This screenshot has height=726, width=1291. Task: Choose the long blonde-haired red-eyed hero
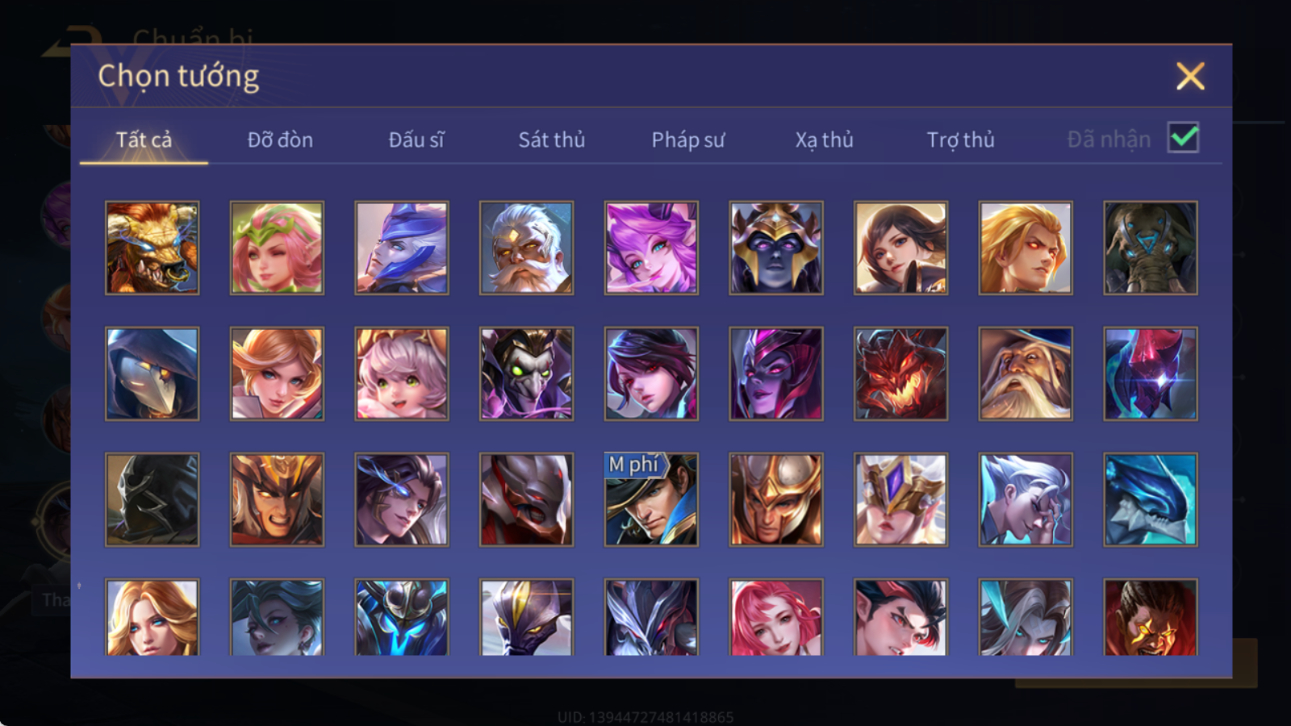[x=1025, y=248]
